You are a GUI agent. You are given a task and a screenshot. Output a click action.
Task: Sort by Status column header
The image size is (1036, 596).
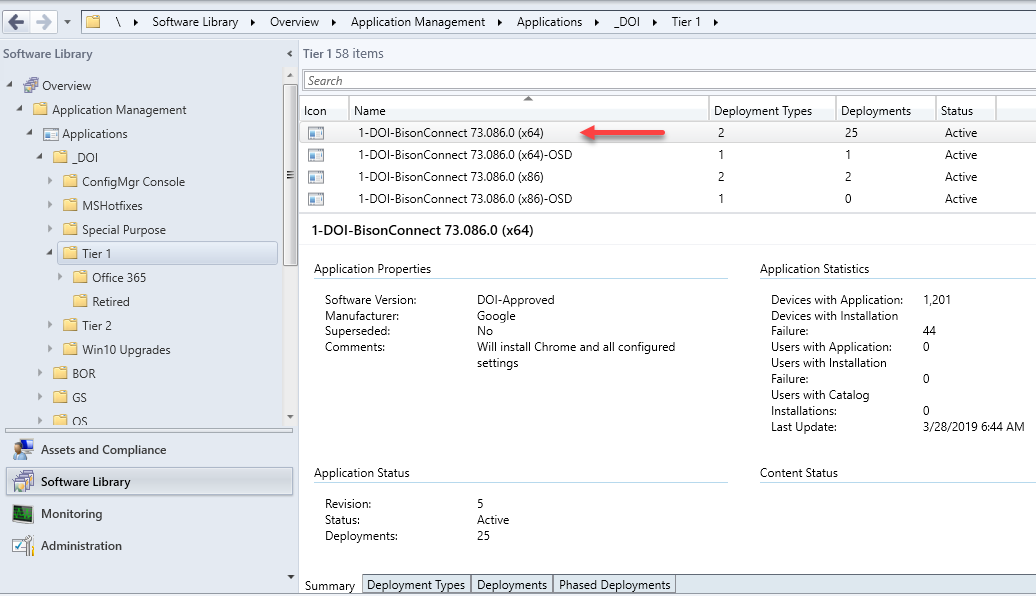(966, 110)
